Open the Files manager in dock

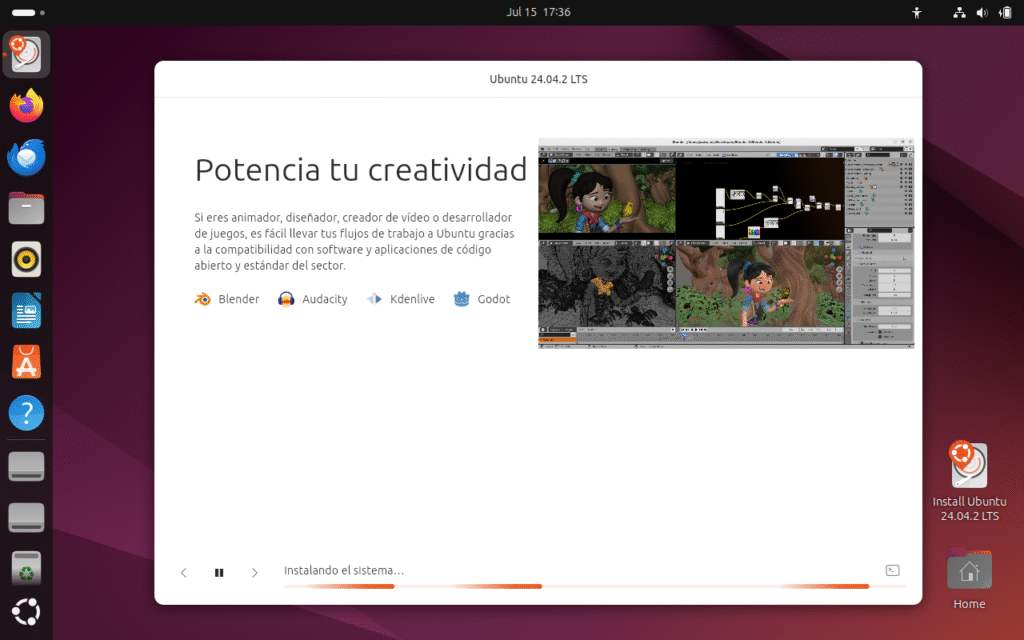26,208
